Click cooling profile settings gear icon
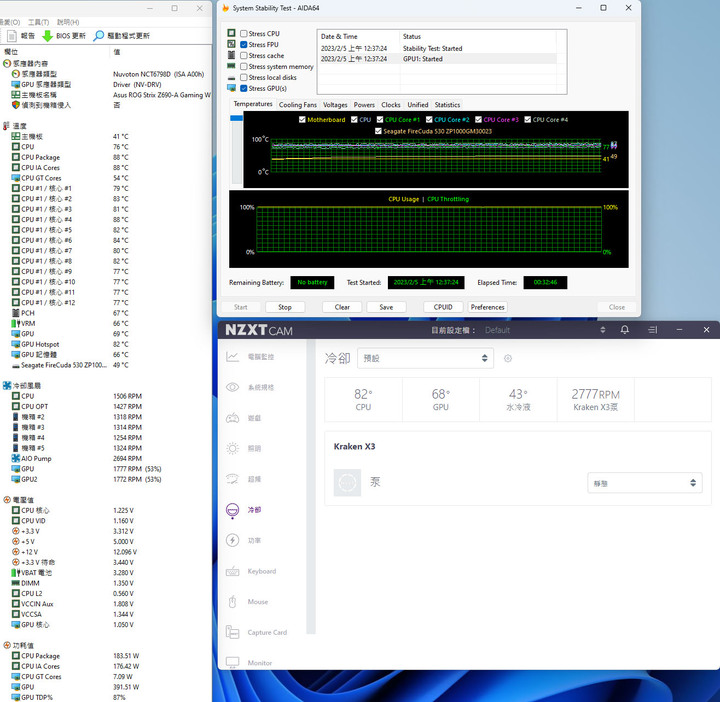Viewport: 720px width, 702px height. [x=507, y=358]
